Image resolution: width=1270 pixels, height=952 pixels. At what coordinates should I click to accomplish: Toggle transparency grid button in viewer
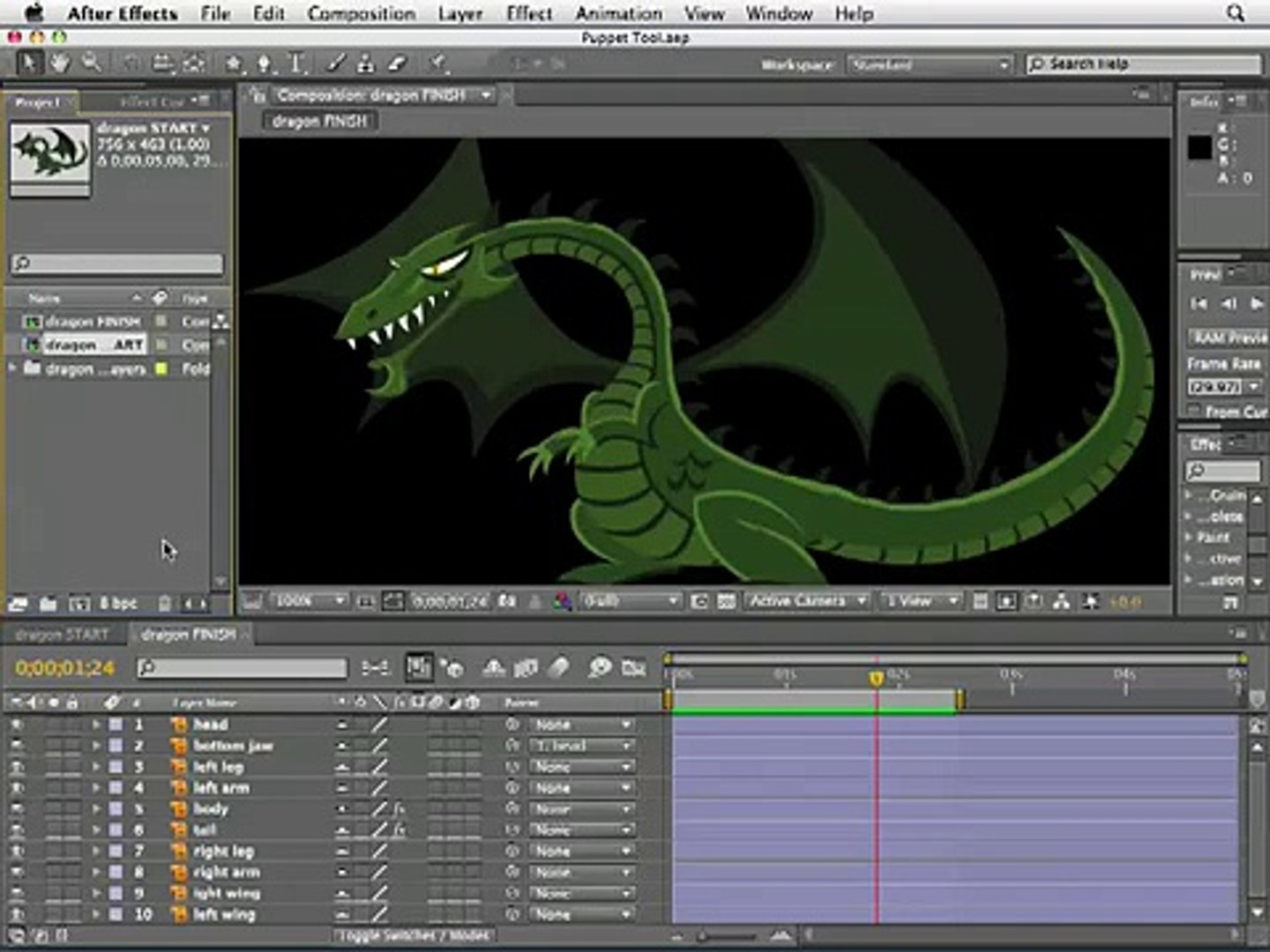[726, 601]
